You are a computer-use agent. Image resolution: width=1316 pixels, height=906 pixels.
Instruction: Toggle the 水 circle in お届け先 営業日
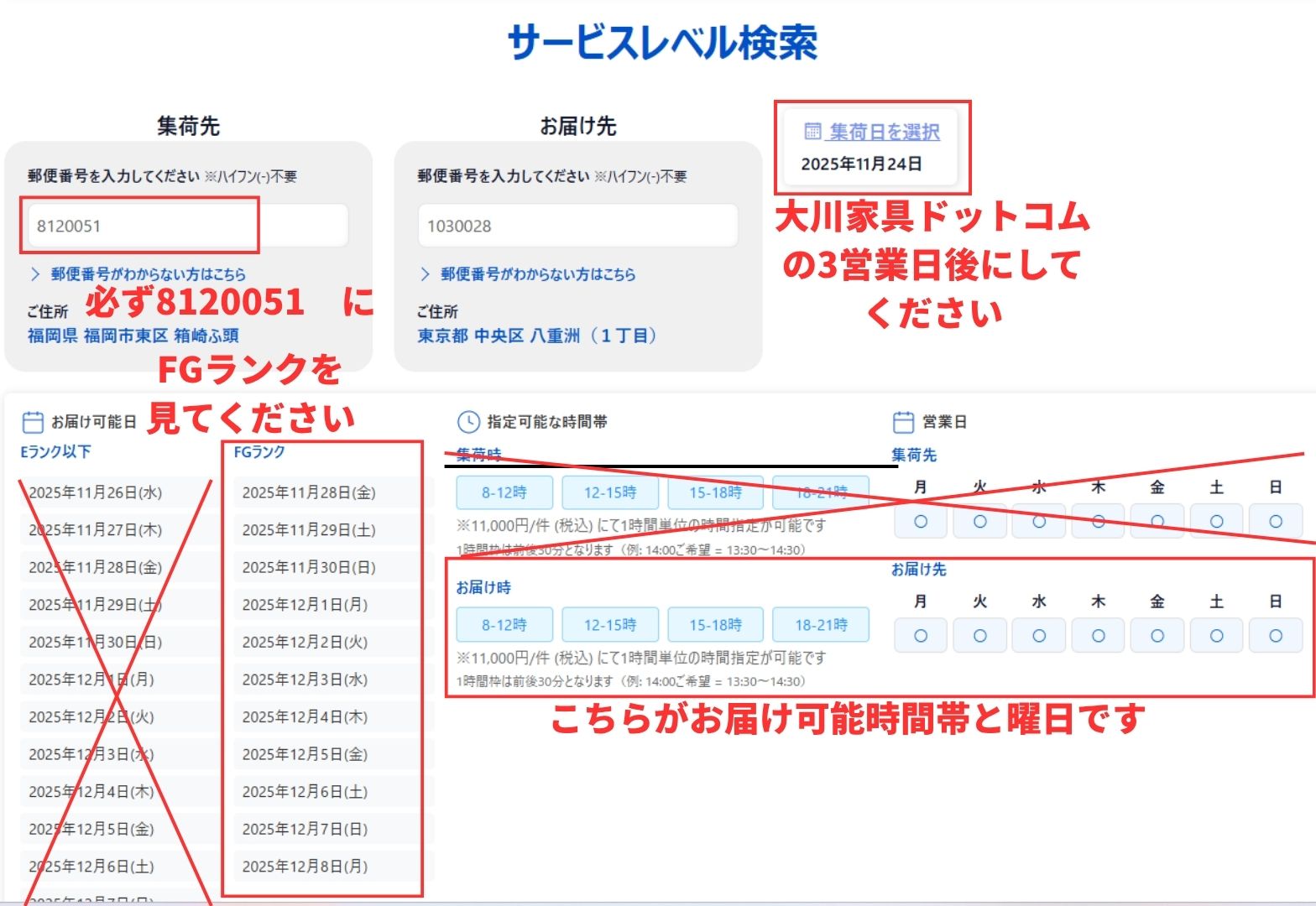(1039, 636)
